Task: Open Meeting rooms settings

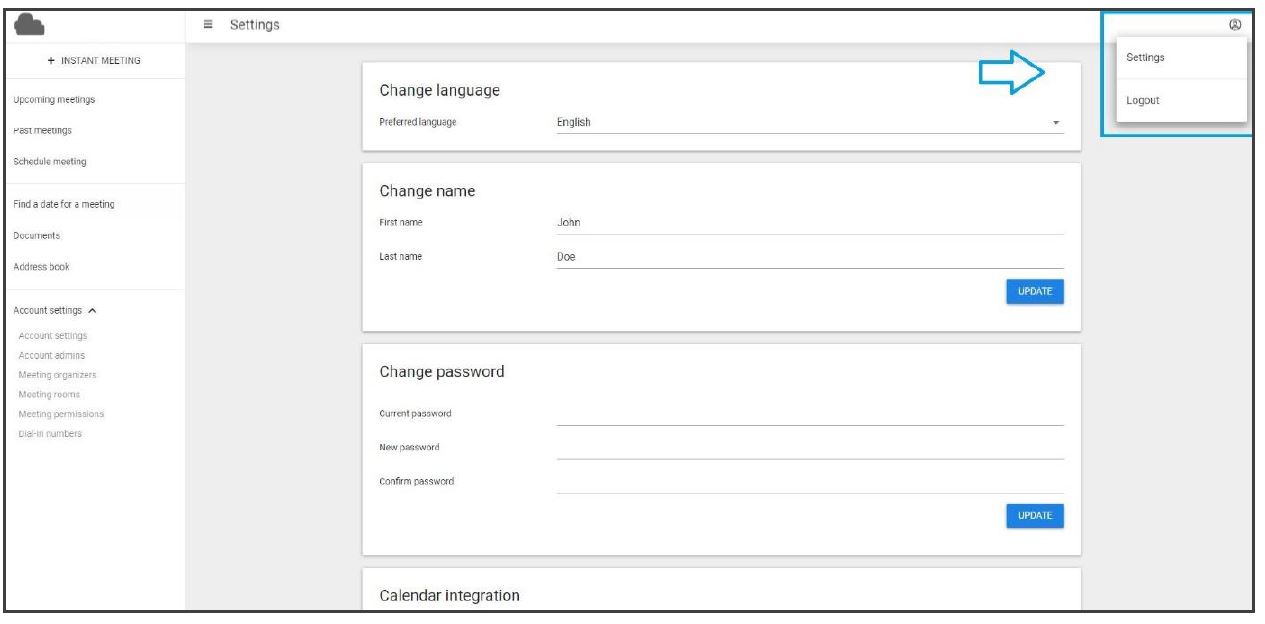Action: coord(50,395)
